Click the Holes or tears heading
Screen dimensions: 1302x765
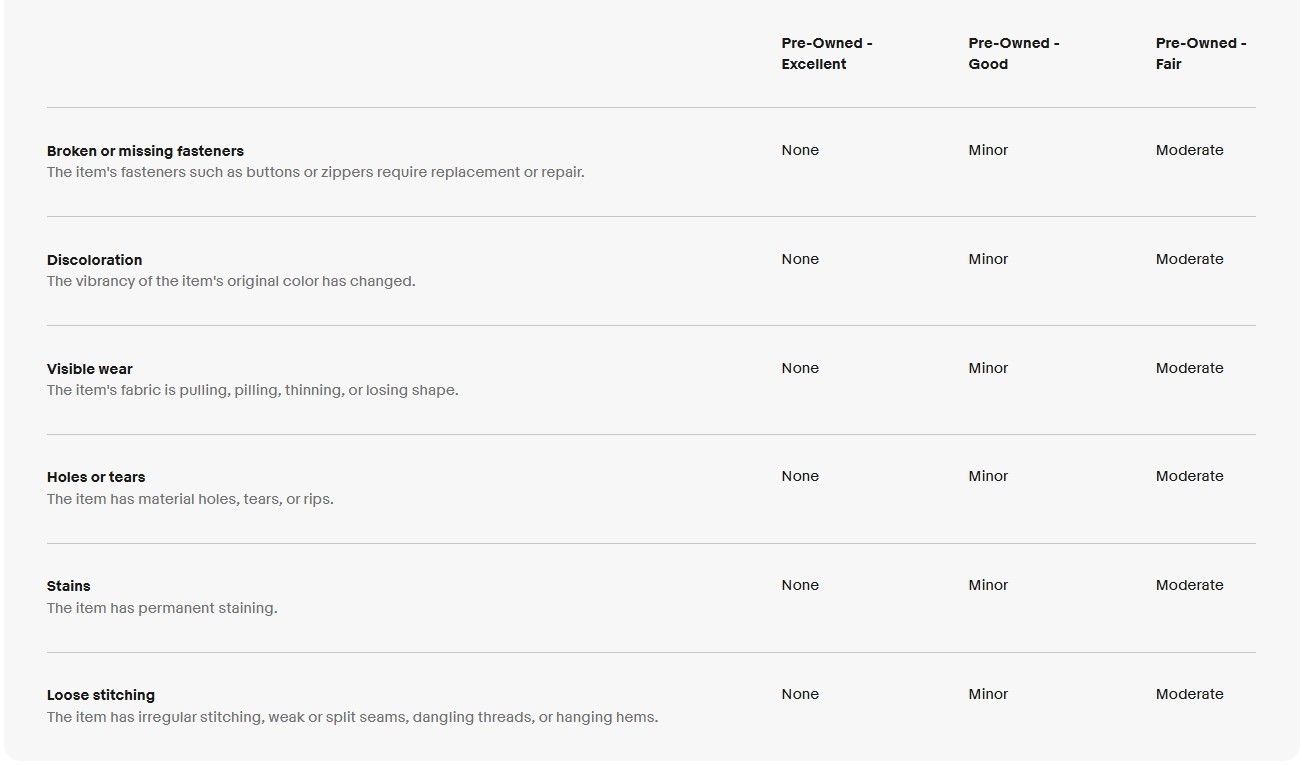click(x=96, y=477)
